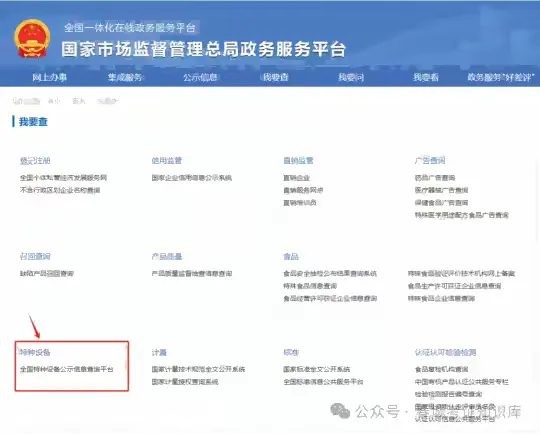This screenshot has width=540, height=434.
Task: Open the 药品广告查询 link
Action: (x=435, y=178)
